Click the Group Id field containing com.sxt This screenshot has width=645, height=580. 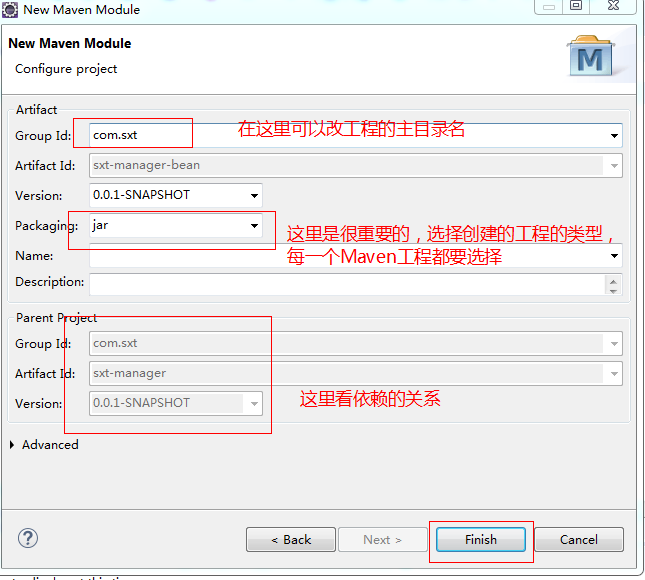pos(355,135)
